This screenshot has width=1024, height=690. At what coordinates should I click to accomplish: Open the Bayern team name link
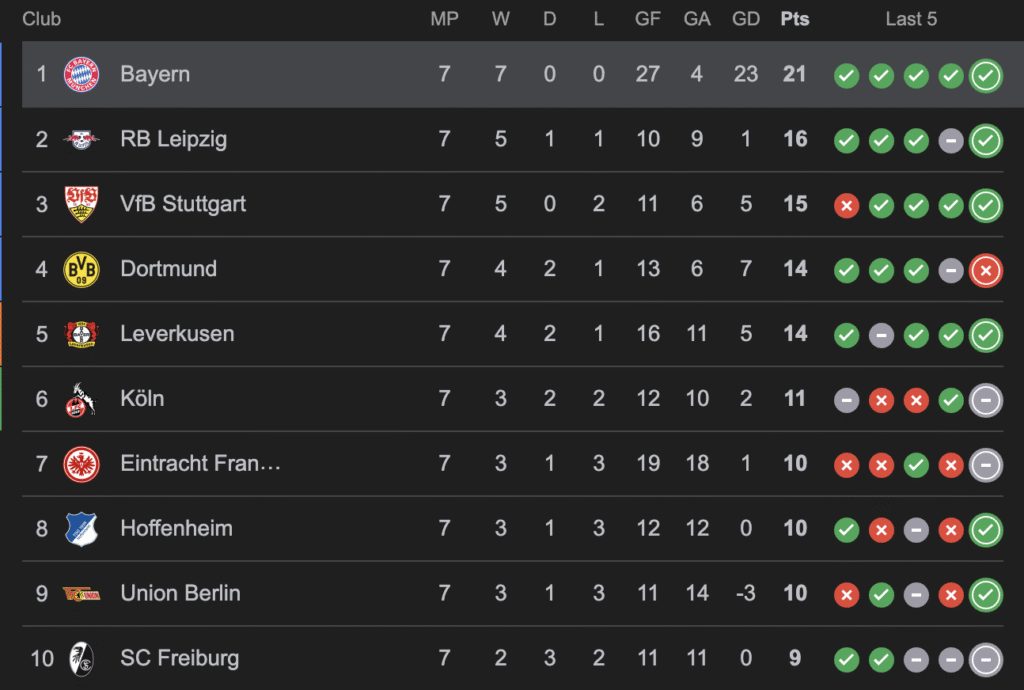(x=155, y=74)
